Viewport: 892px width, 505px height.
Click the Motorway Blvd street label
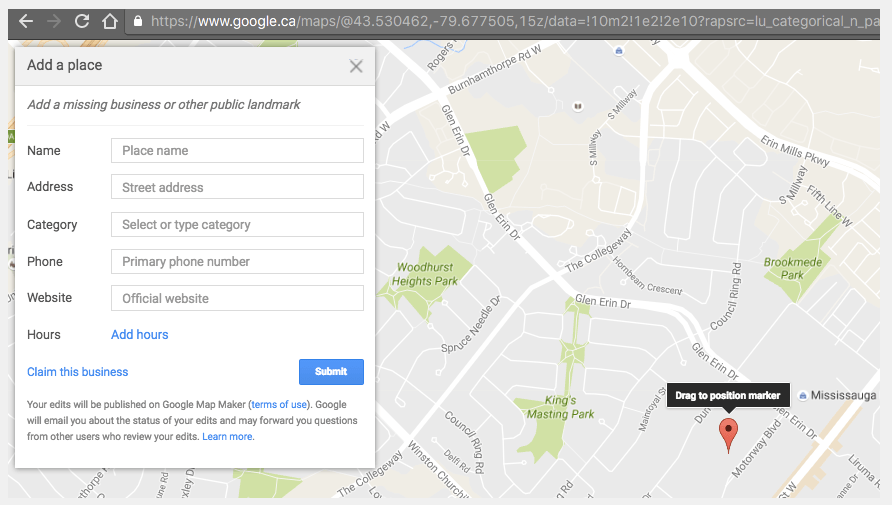(757, 448)
